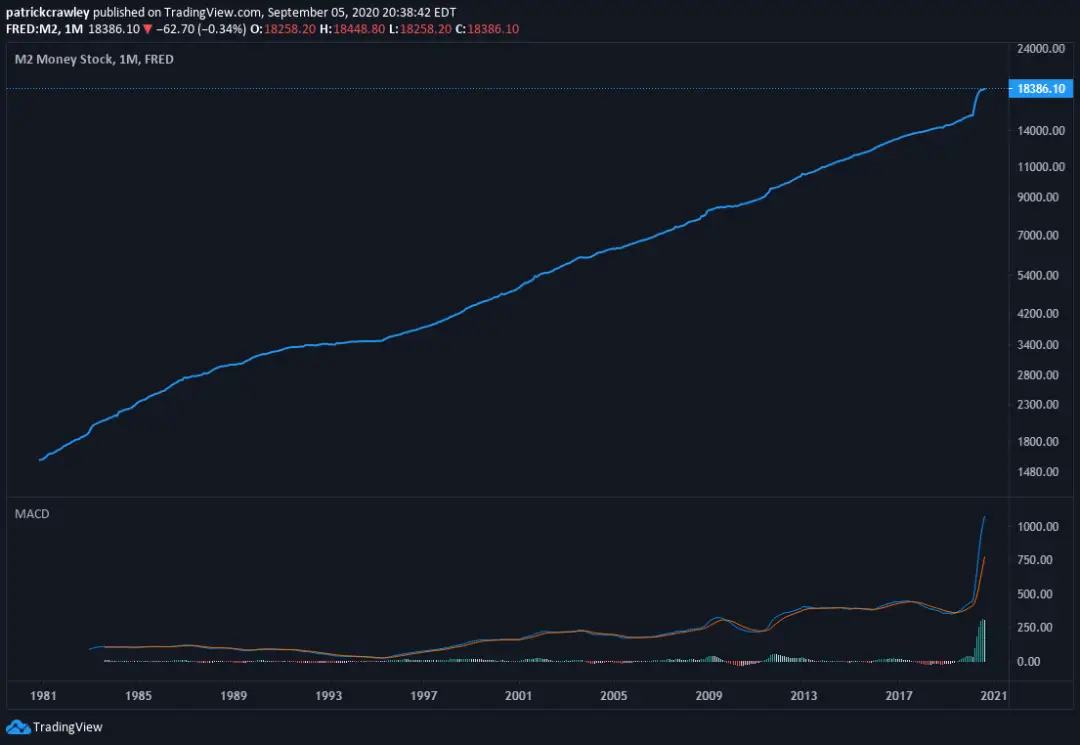This screenshot has width=1080, height=745.
Task: Click the 2300.00 price axis label
Action: (1038, 405)
